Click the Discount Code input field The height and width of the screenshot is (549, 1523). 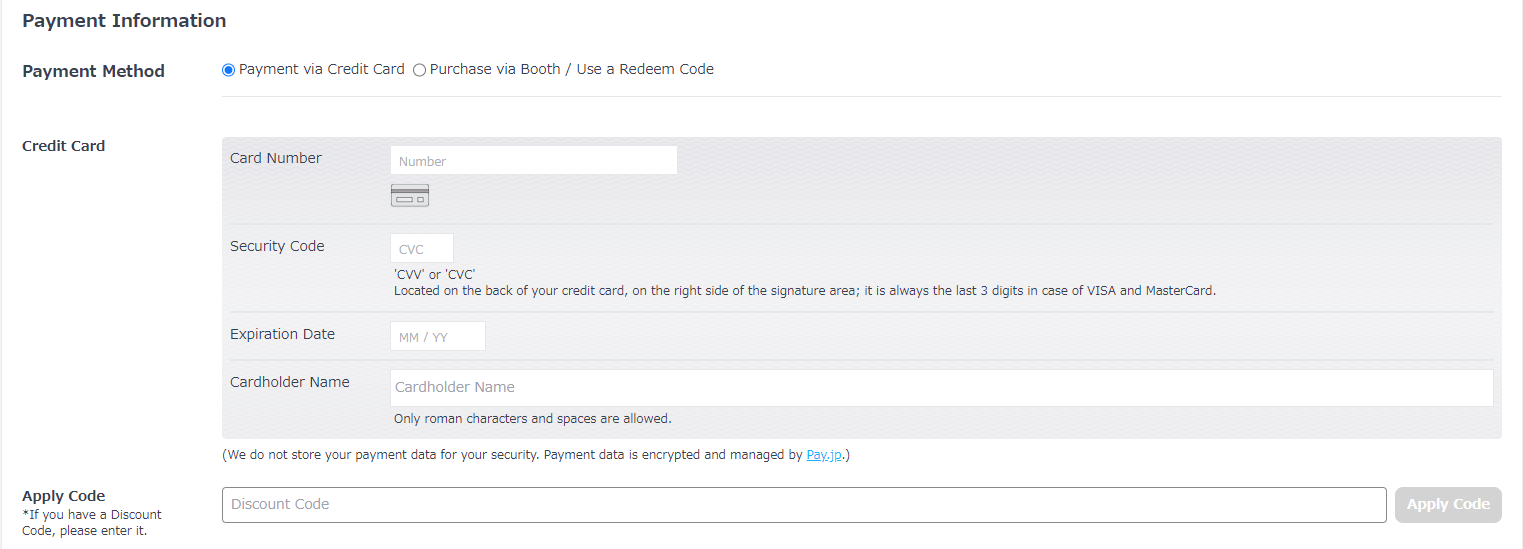pos(803,505)
